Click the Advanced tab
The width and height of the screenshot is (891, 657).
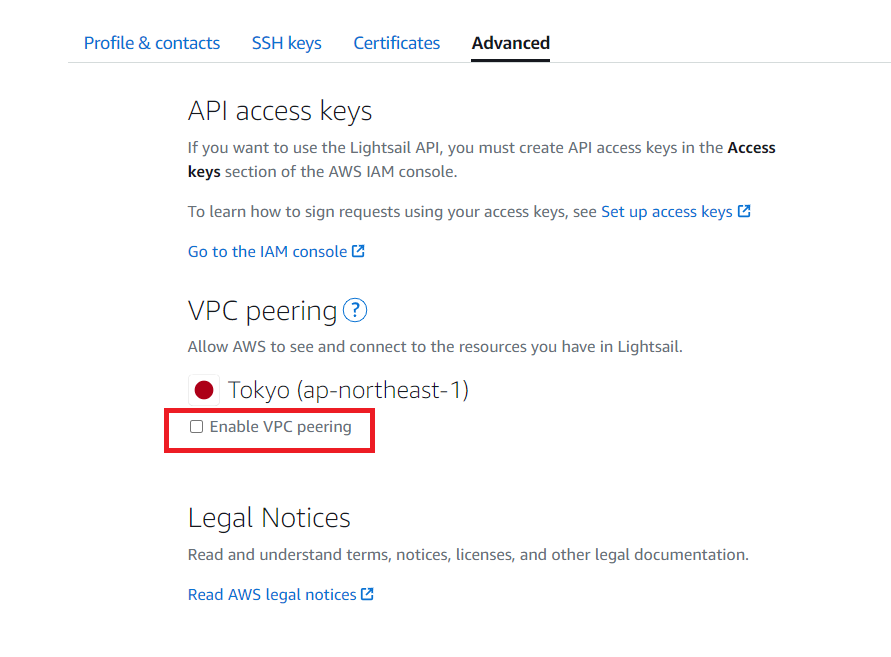[x=510, y=43]
